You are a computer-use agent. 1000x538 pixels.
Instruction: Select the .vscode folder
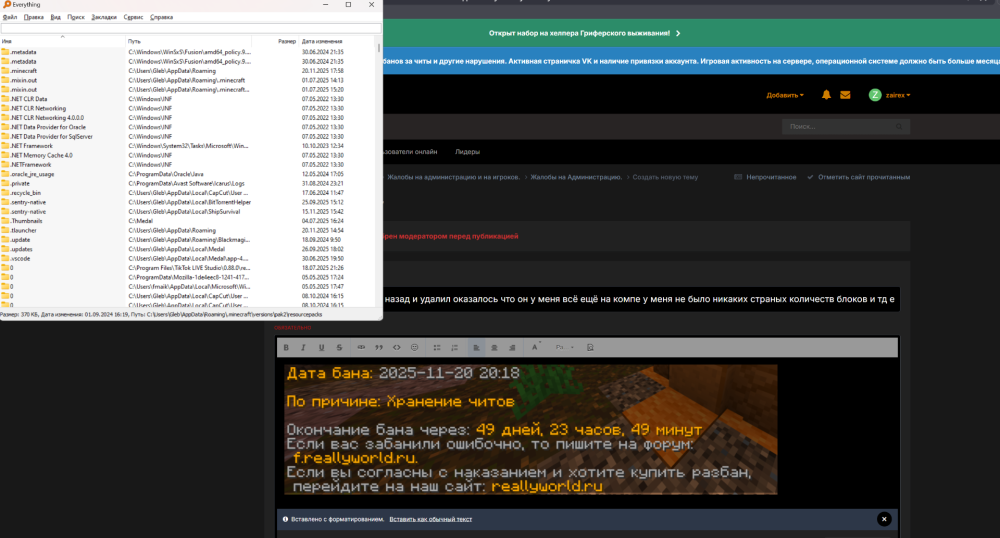click(188, 258)
